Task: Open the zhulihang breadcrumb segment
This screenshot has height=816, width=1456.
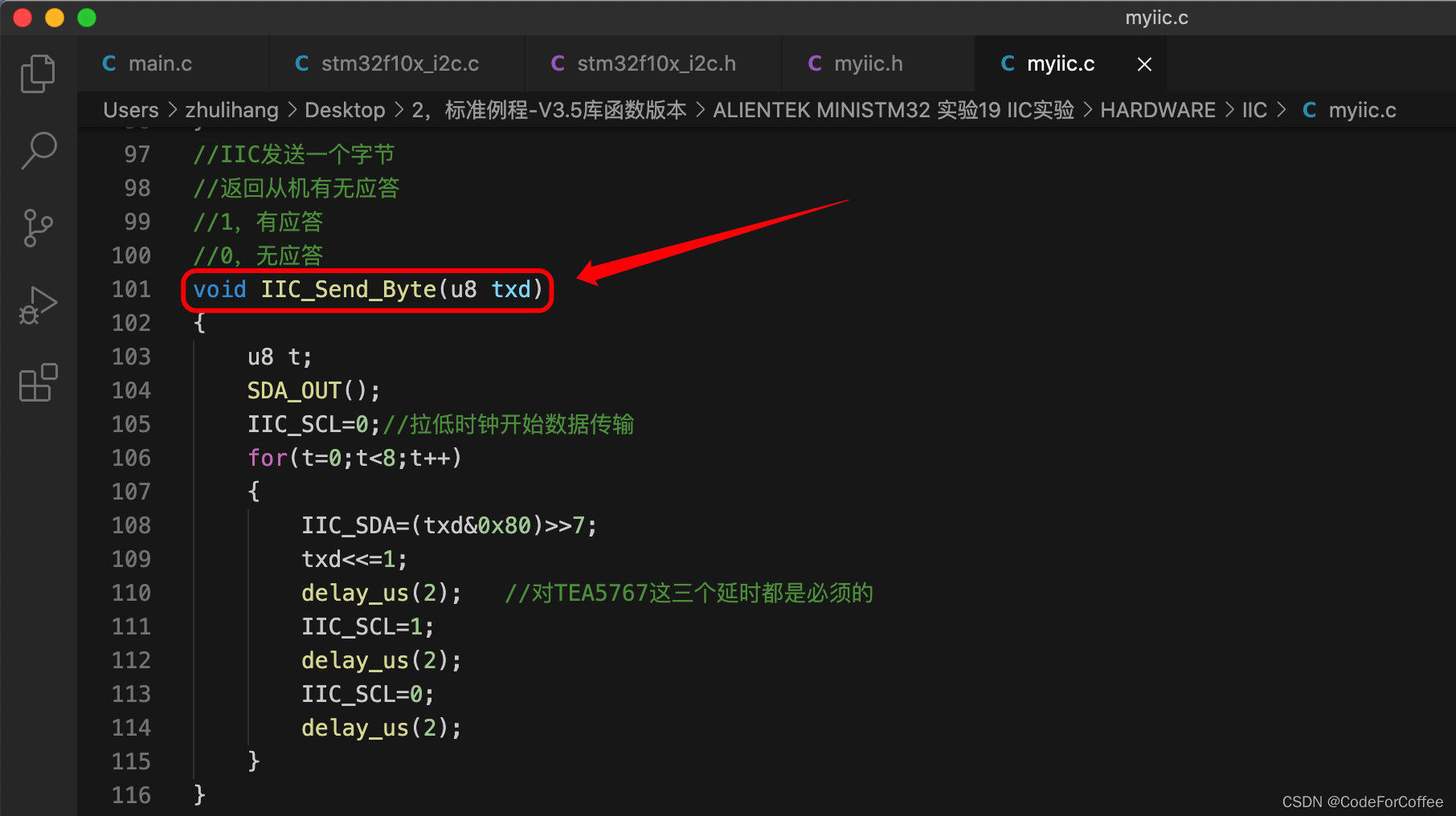Action: [231, 110]
